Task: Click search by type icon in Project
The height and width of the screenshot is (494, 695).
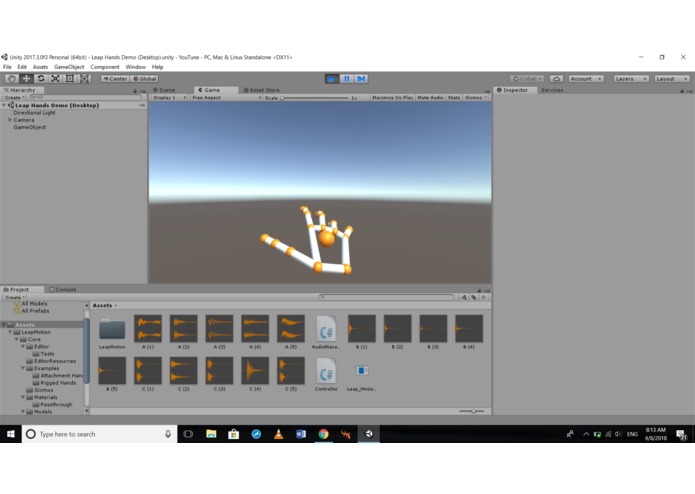Action: click(x=464, y=297)
